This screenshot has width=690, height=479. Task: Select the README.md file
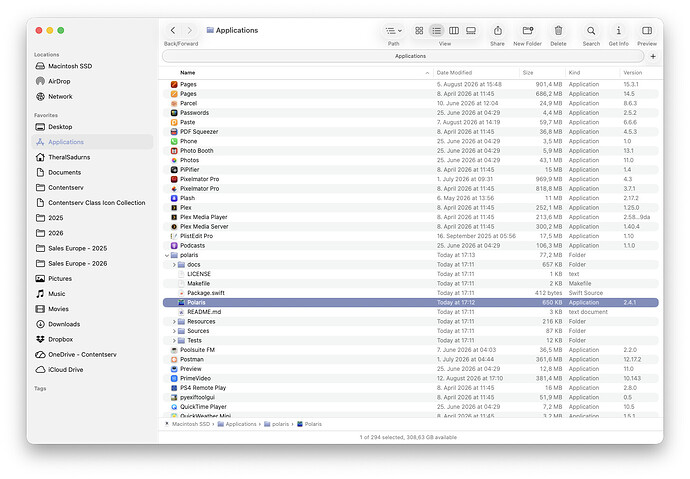click(x=411, y=312)
